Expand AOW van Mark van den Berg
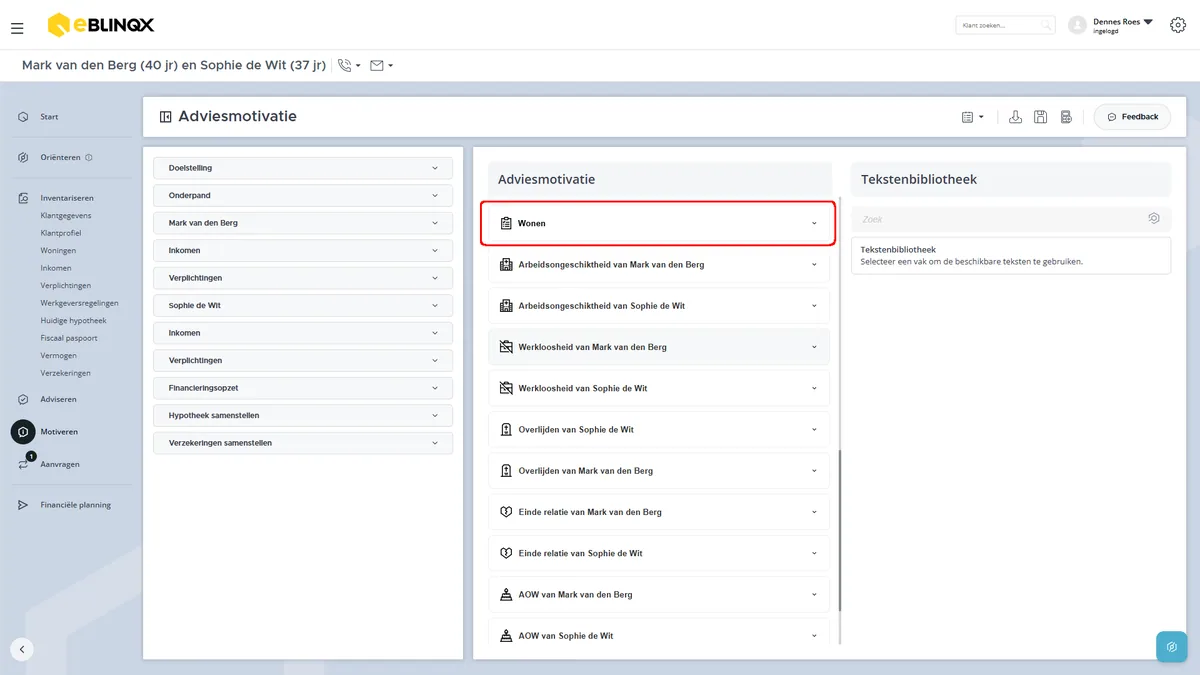Screen dimensions: 1200x675 659,594
